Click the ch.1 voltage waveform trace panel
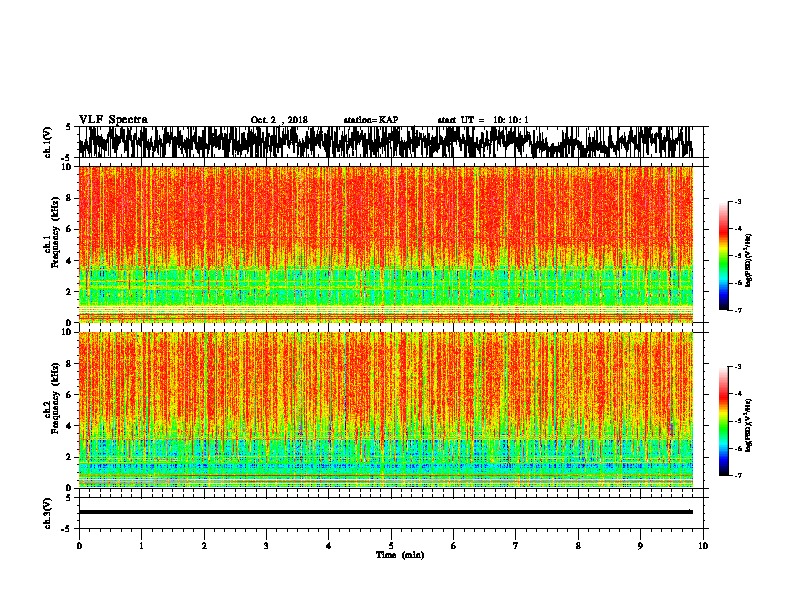The image size is (792, 612). click(x=390, y=142)
